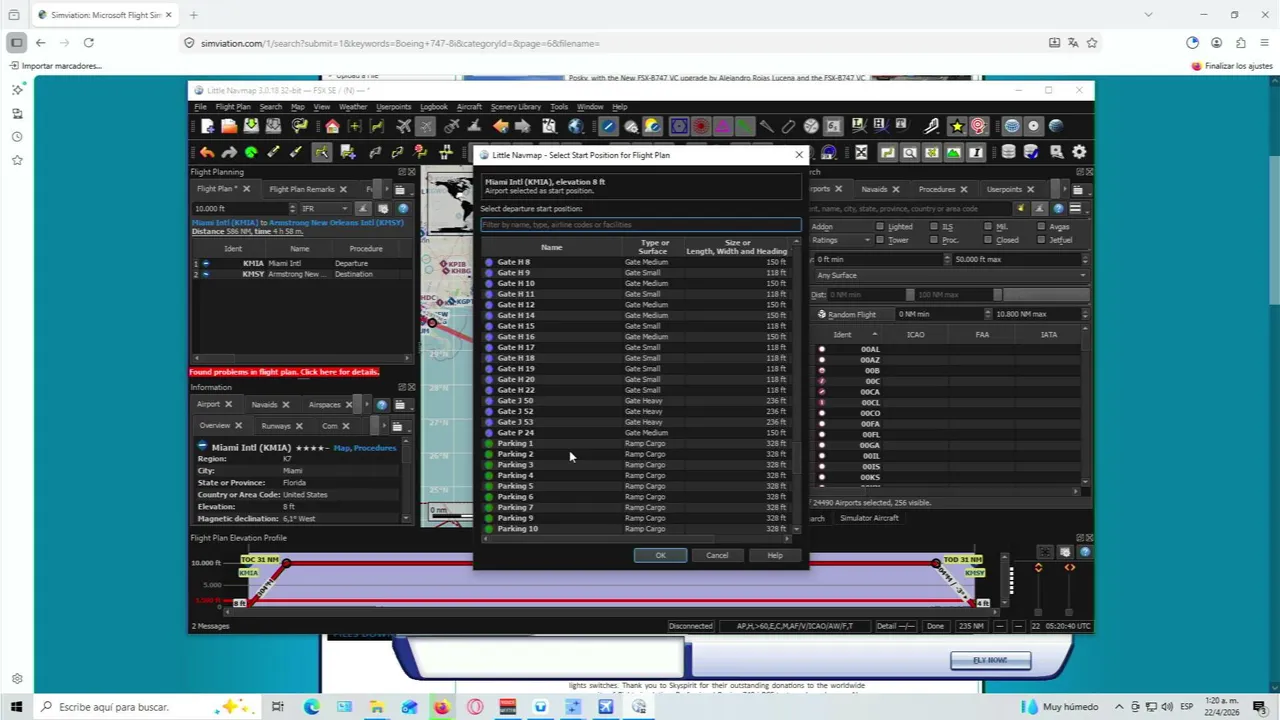The image size is (1280, 720).
Task: Click Help in the Select Start Position dialog
Action: click(x=775, y=555)
